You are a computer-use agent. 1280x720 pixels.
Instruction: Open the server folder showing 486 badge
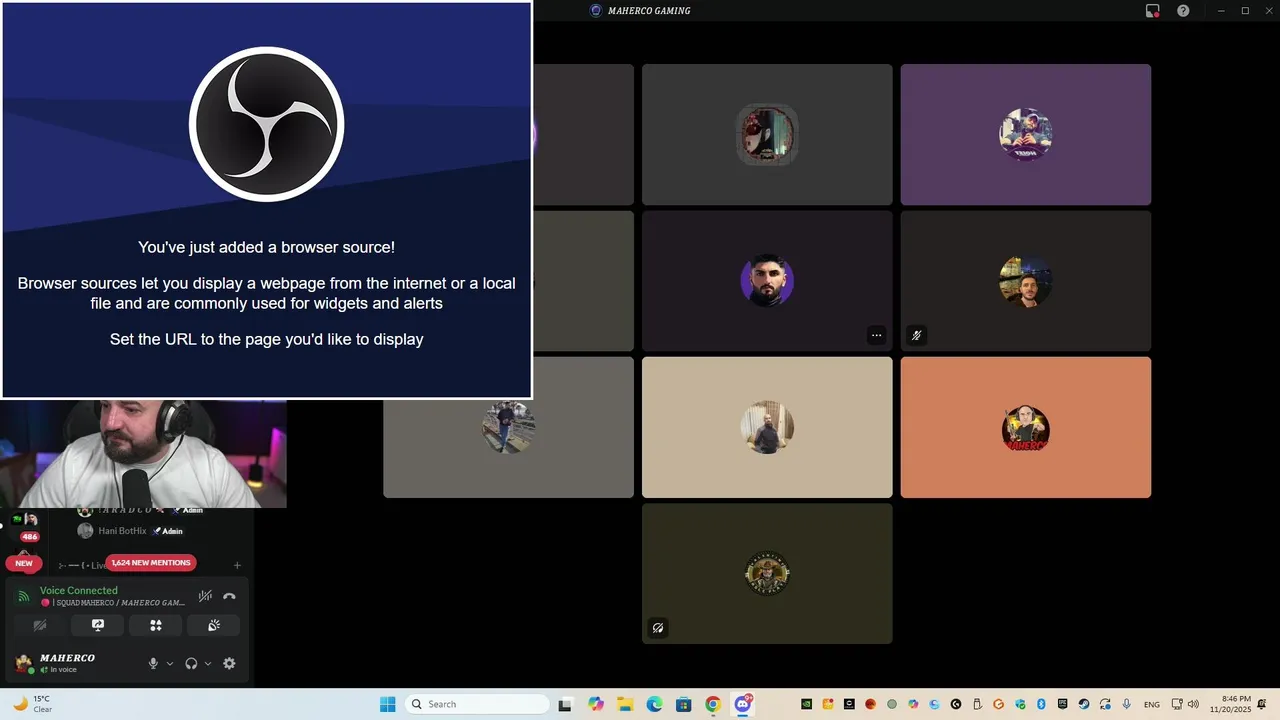point(24,526)
